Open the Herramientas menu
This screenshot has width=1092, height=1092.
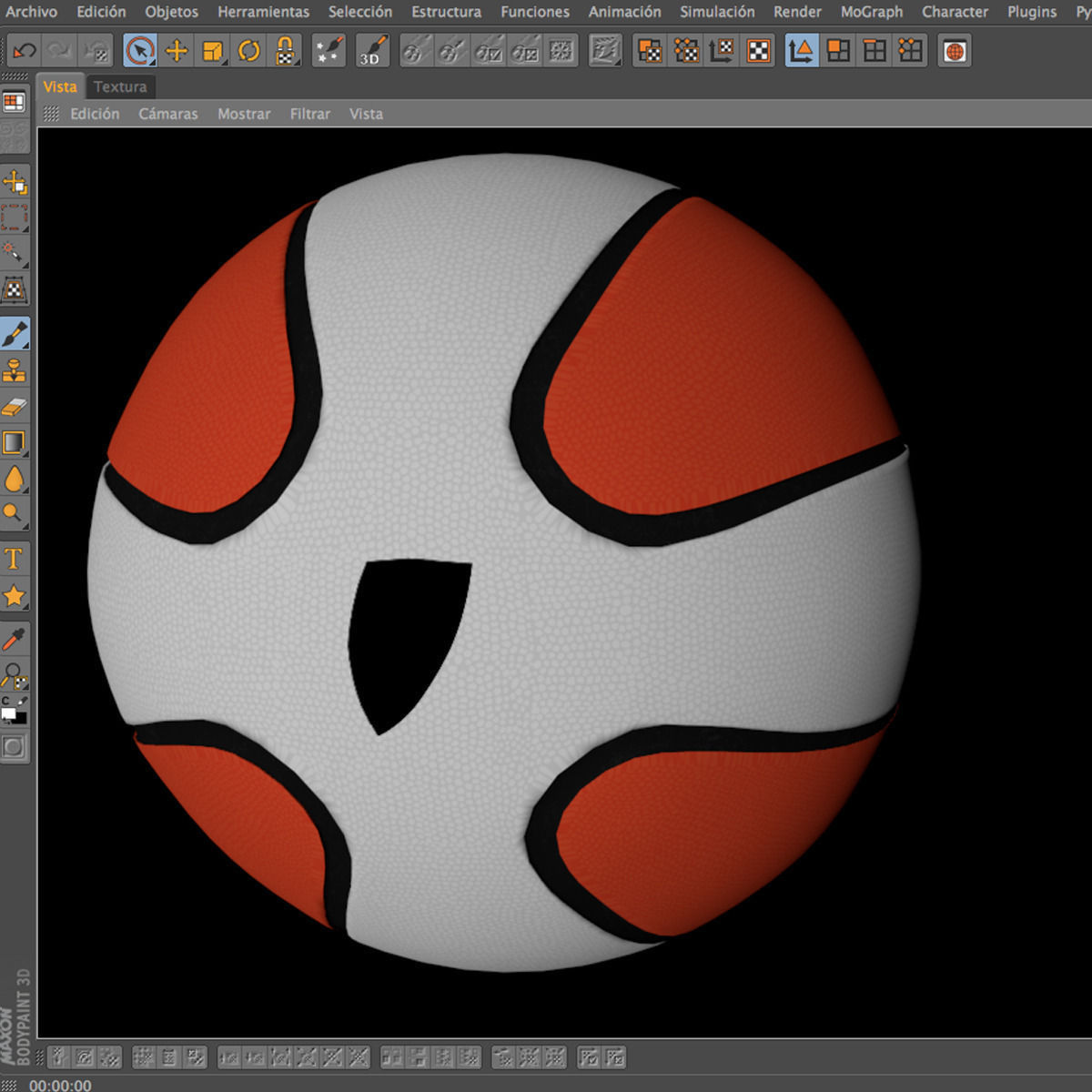(x=263, y=12)
